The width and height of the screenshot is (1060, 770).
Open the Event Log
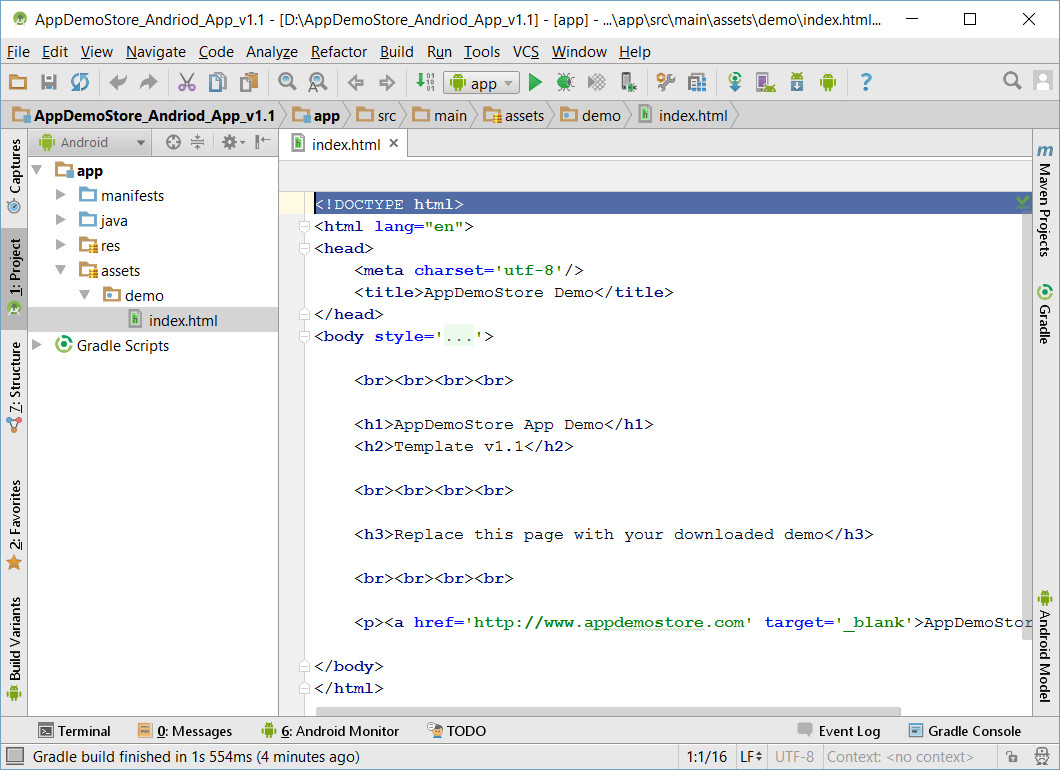839,731
